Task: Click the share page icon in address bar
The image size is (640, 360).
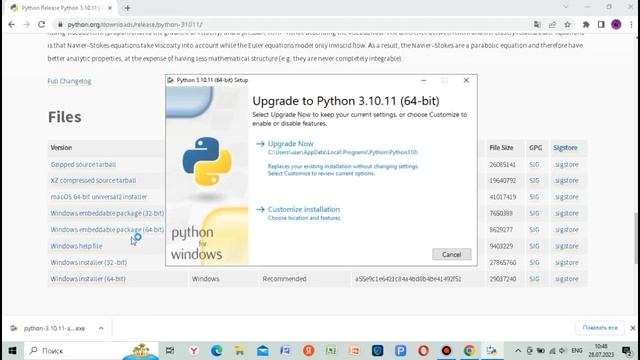Action: point(552,24)
